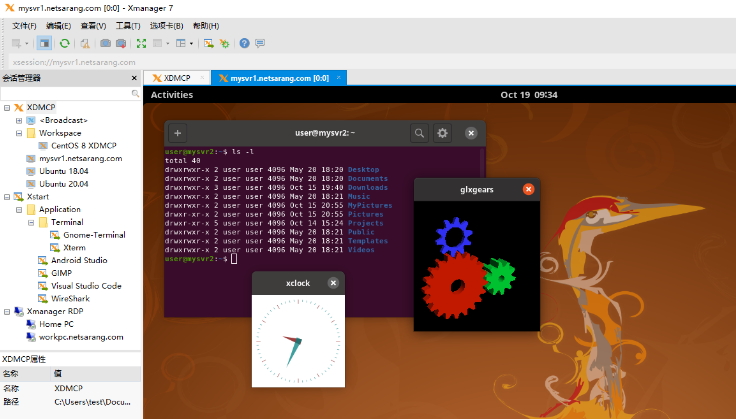Open the 文件(F) menu
Image resolution: width=736 pixels, height=419 pixels.
coord(24,26)
